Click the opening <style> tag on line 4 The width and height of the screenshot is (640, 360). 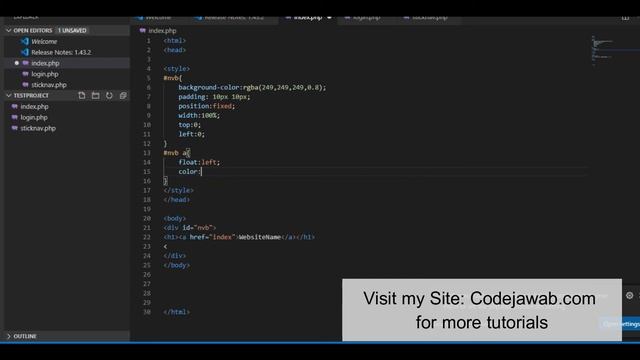coord(177,69)
